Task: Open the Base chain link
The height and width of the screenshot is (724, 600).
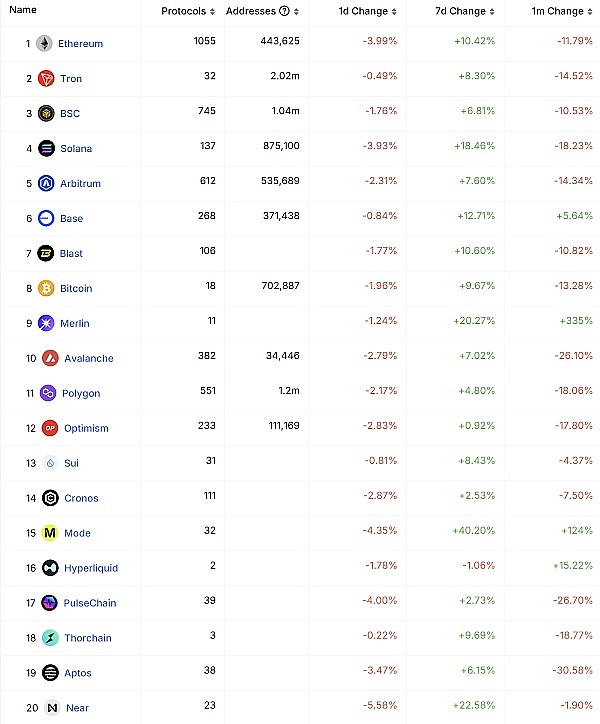Action: 71,219
